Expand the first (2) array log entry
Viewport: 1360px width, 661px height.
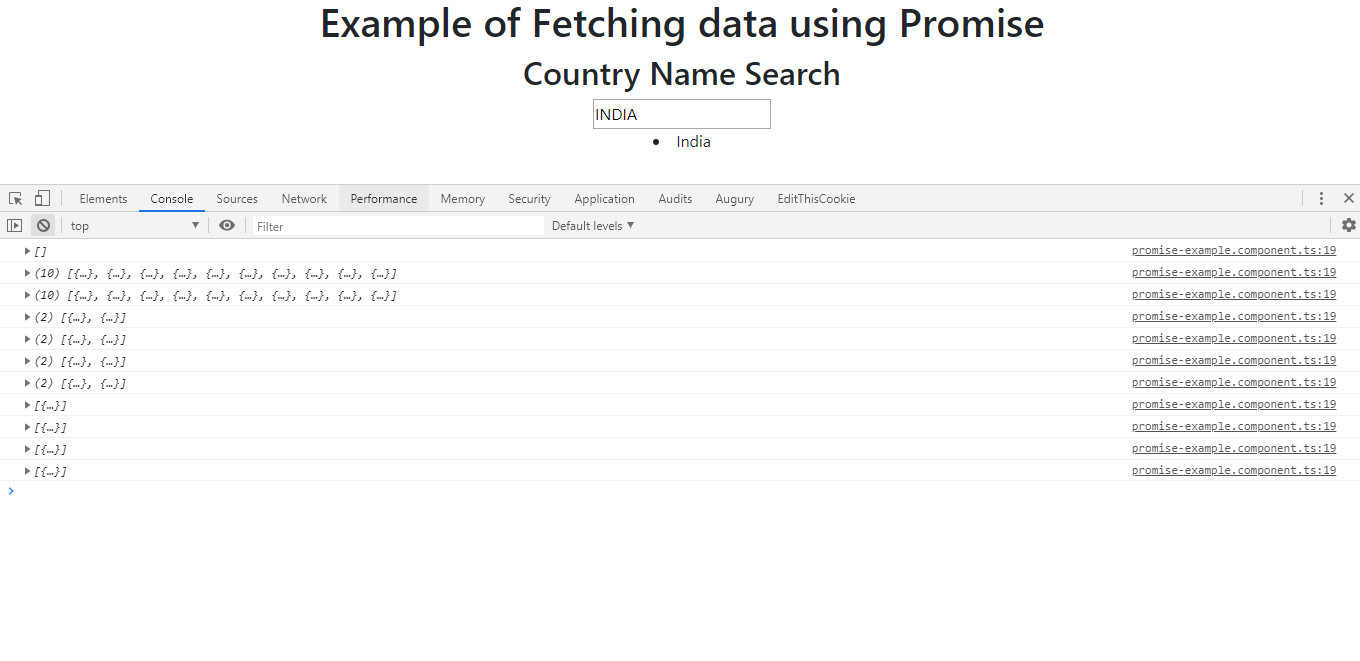28,317
